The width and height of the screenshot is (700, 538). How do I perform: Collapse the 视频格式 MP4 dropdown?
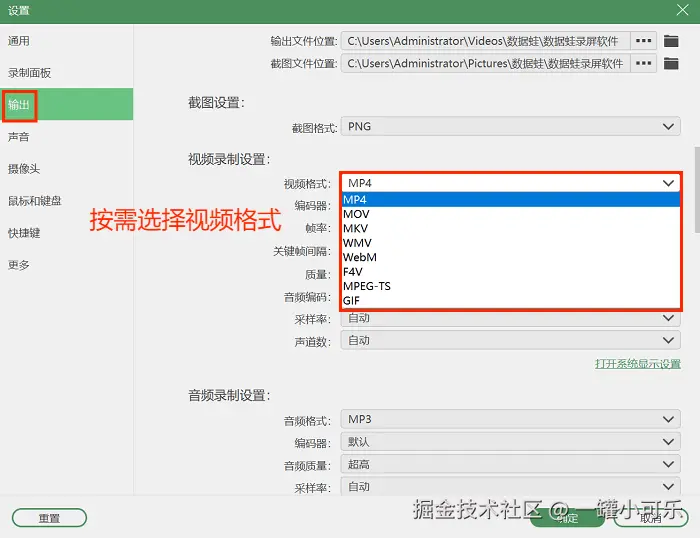click(x=510, y=183)
